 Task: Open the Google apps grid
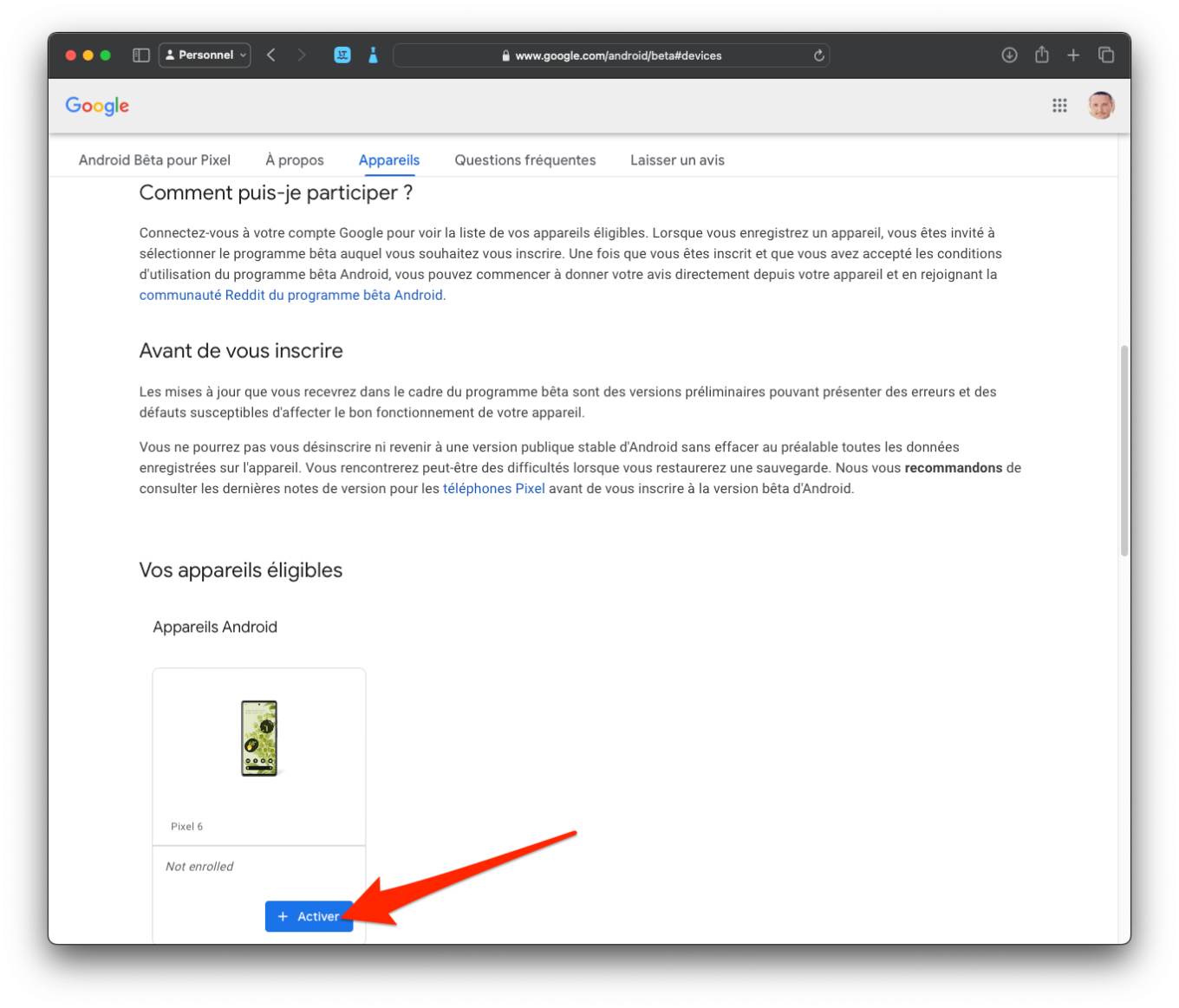click(1059, 106)
